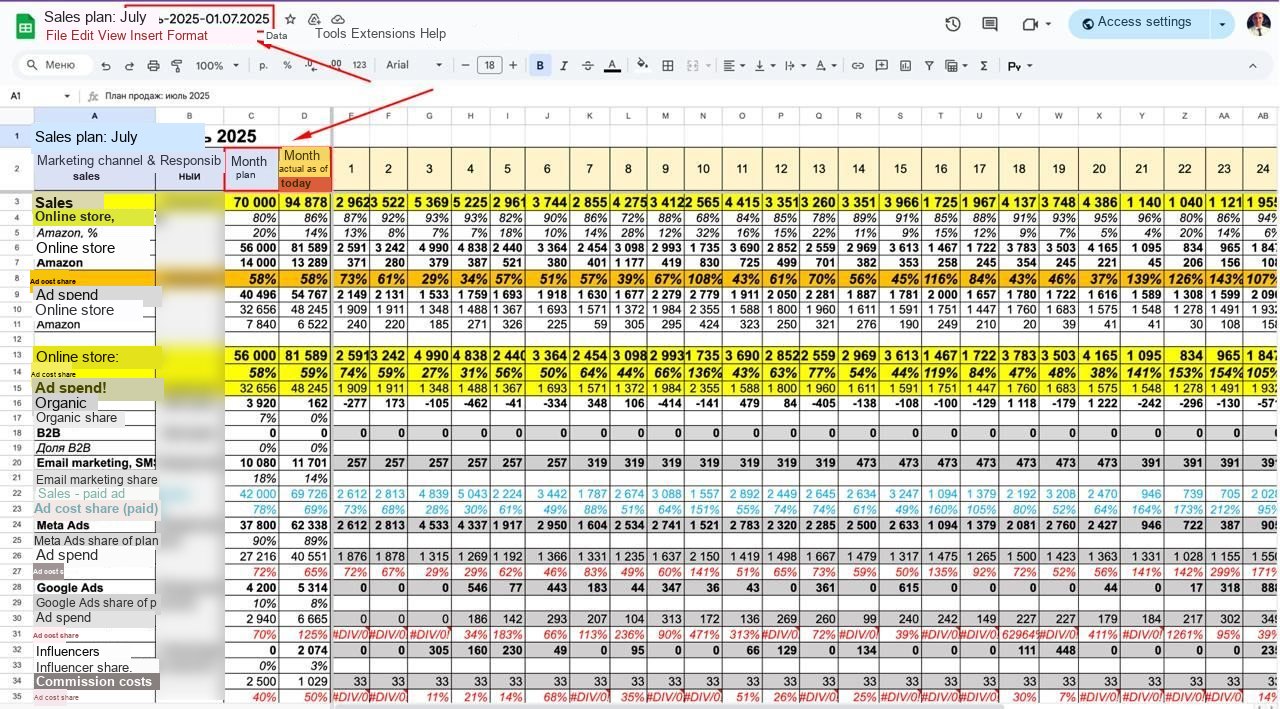Expand the name box A1 dropdown
Screen dimensions: 1280x709
[68, 96]
